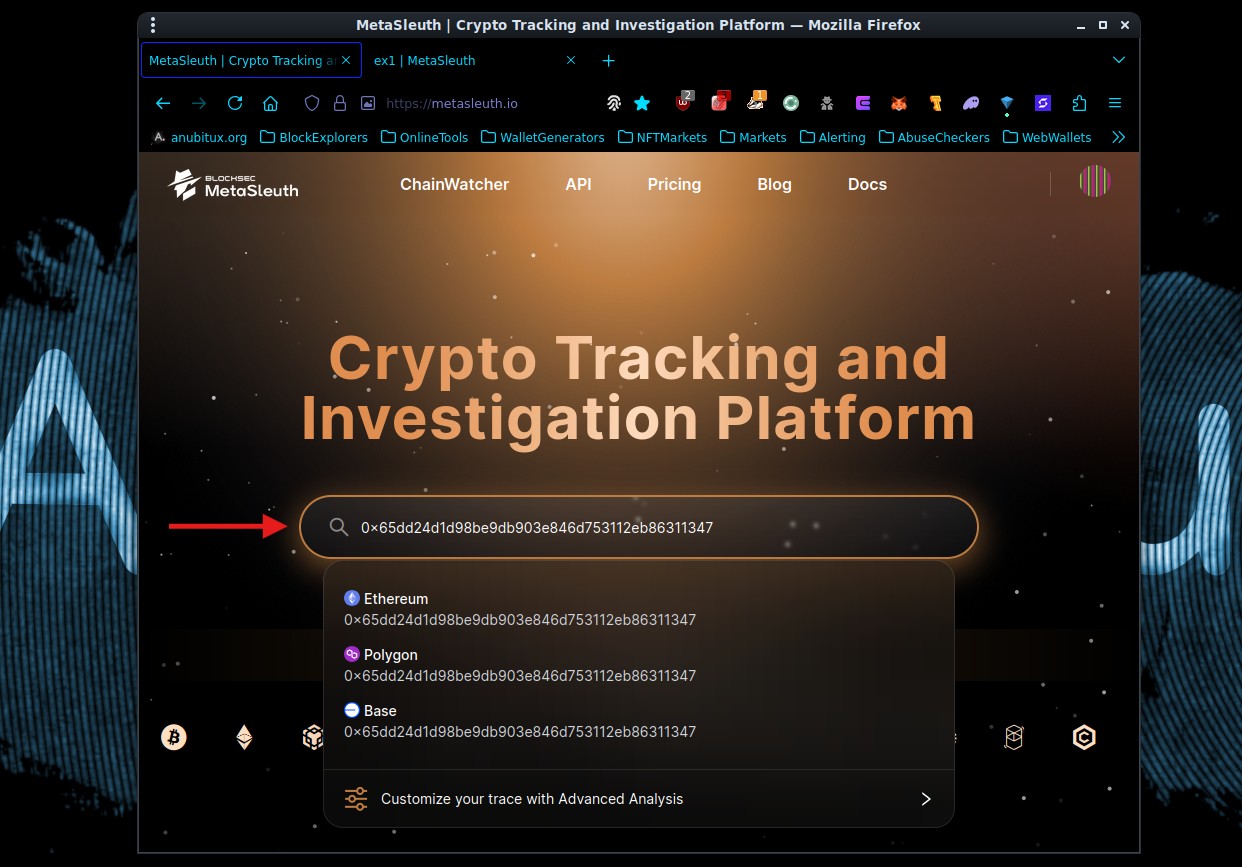Open the WebWallets bookmark folder
This screenshot has height=867, width=1242.
point(1047,137)
